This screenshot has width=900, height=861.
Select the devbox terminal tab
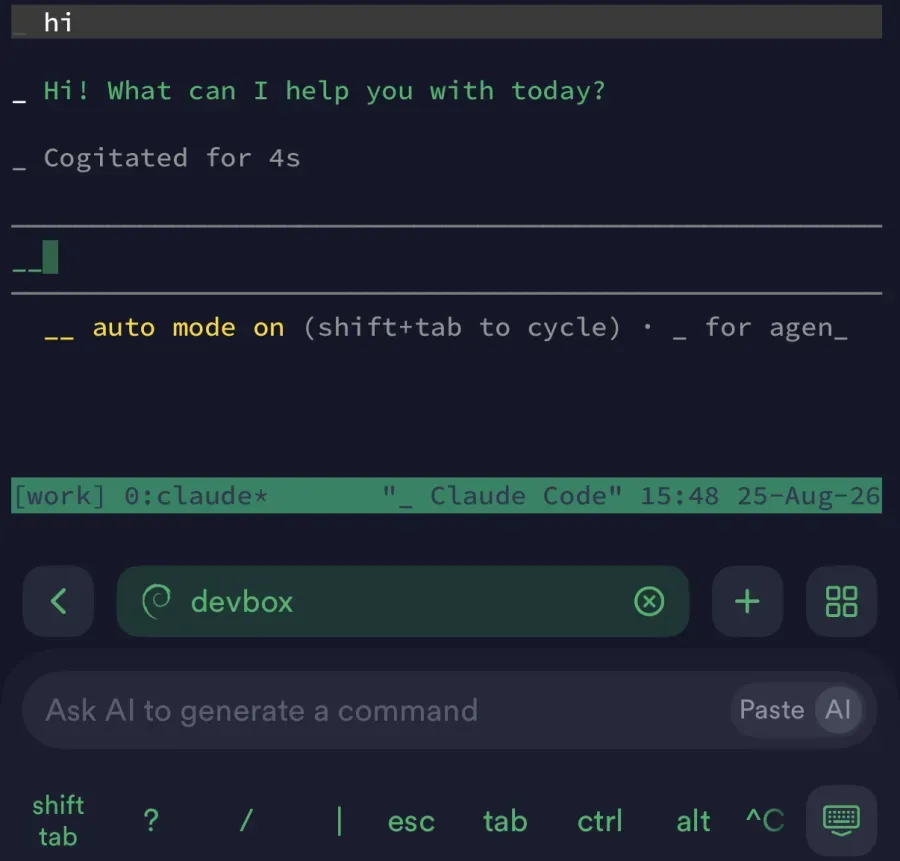402,601
